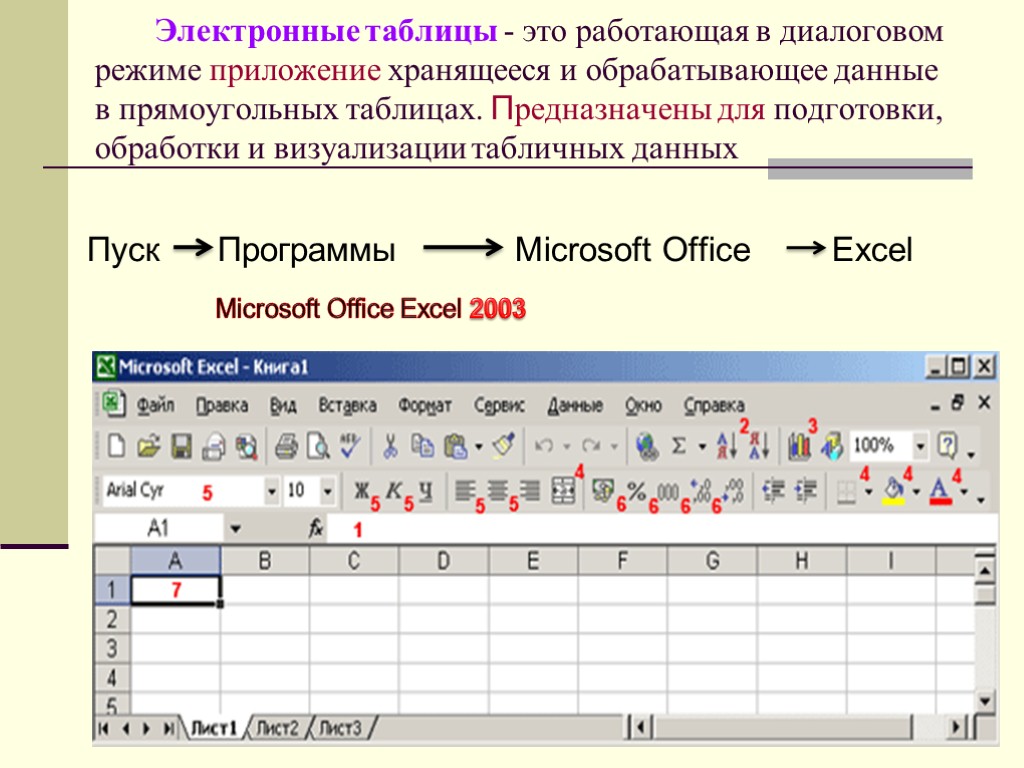
Task: Toggle italic К formatting
Action: click(x=394, y=491)
